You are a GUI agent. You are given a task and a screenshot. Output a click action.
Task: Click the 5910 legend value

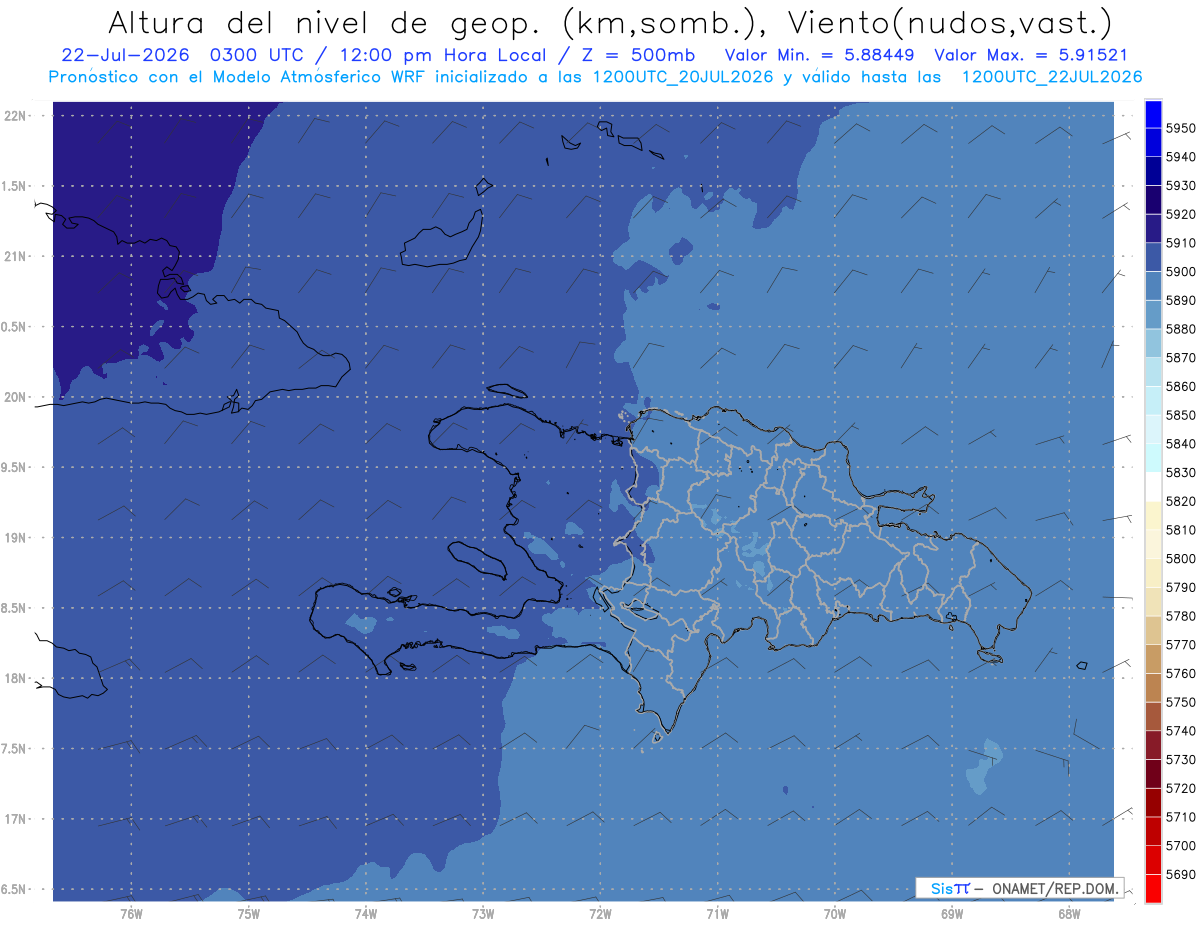tap(1181, 243)
